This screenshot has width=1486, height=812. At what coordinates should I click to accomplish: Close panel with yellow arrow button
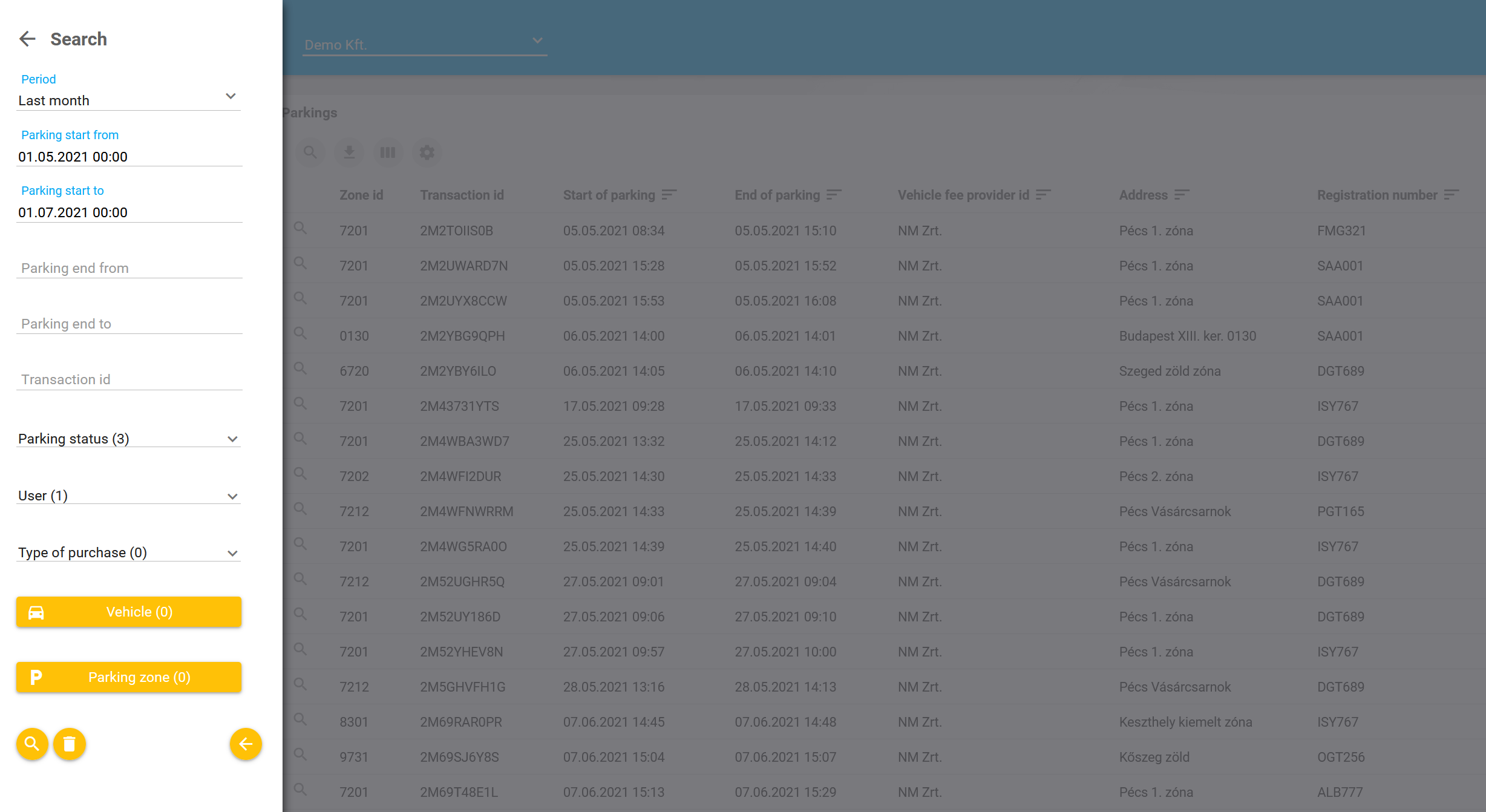tap(246, 744)
